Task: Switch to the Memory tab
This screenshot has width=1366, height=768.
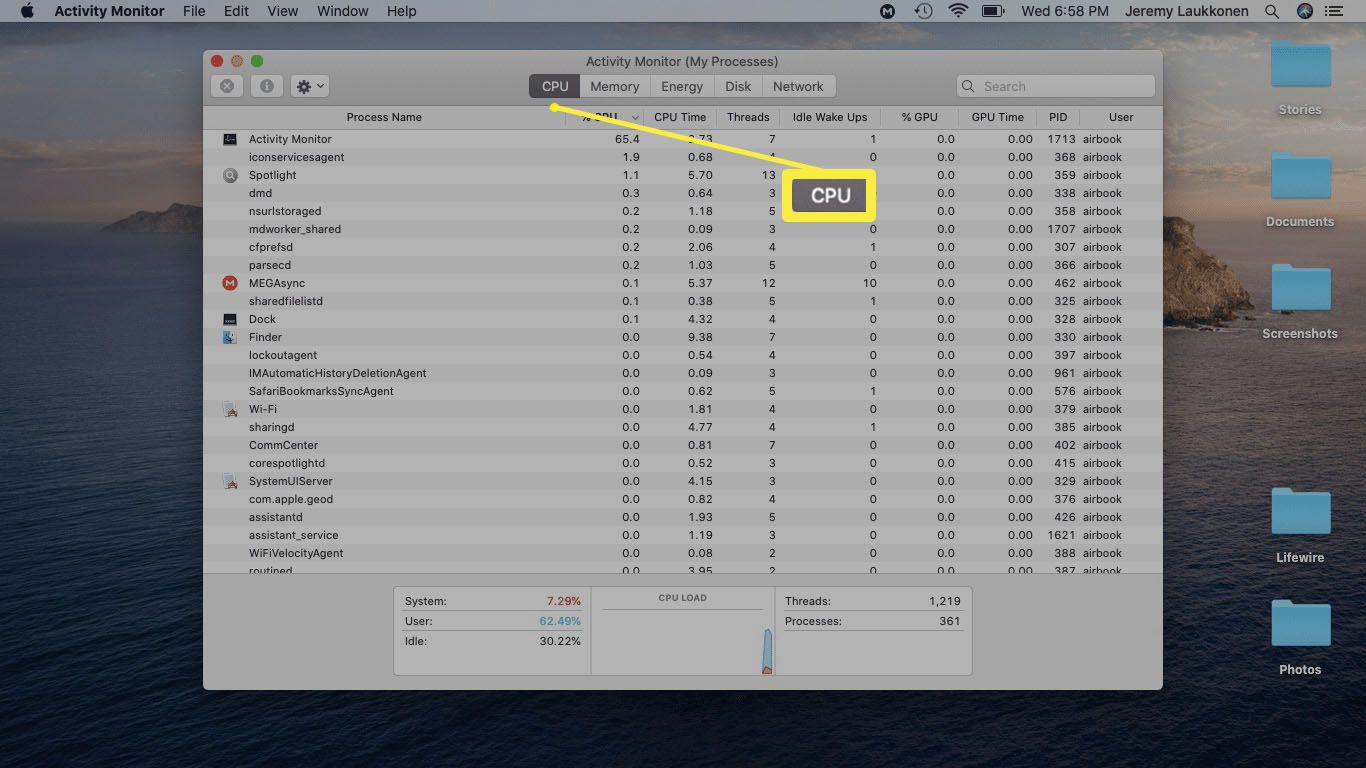Action: click(614, 86)
